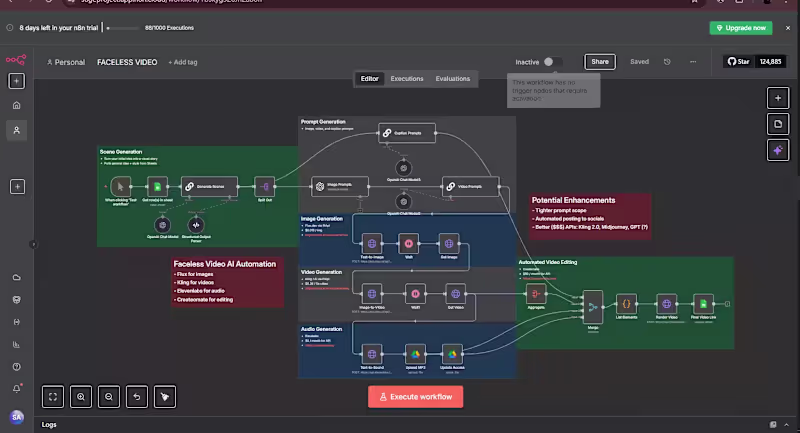Click the reset zoom button

tap(137, 397)
